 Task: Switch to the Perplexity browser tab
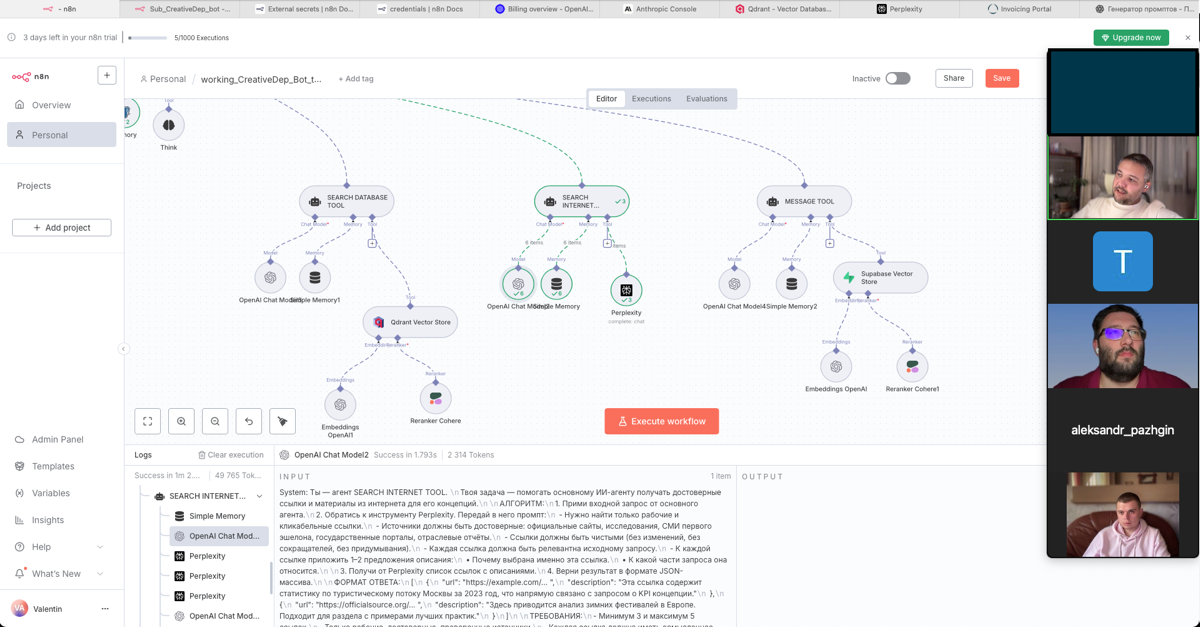click(x=900, y=8)
